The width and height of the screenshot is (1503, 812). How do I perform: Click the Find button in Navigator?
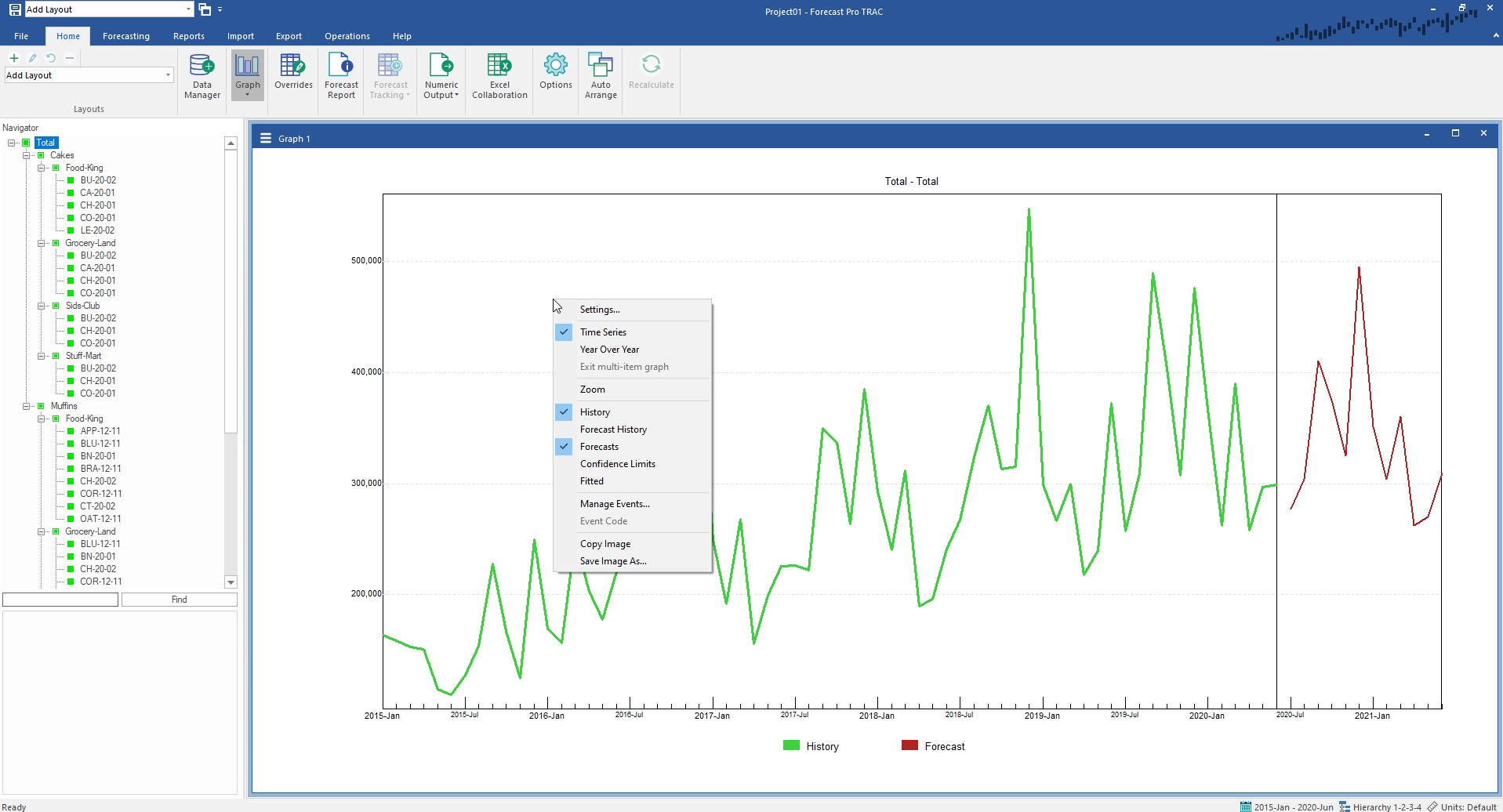tap(180, 600)
